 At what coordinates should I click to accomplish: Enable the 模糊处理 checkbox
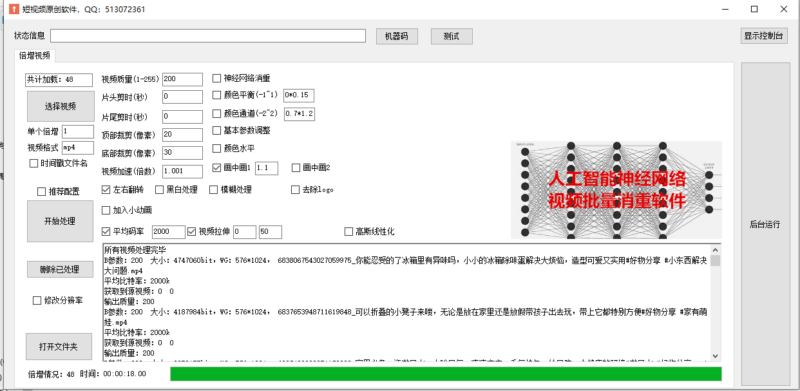coord(214,190)
